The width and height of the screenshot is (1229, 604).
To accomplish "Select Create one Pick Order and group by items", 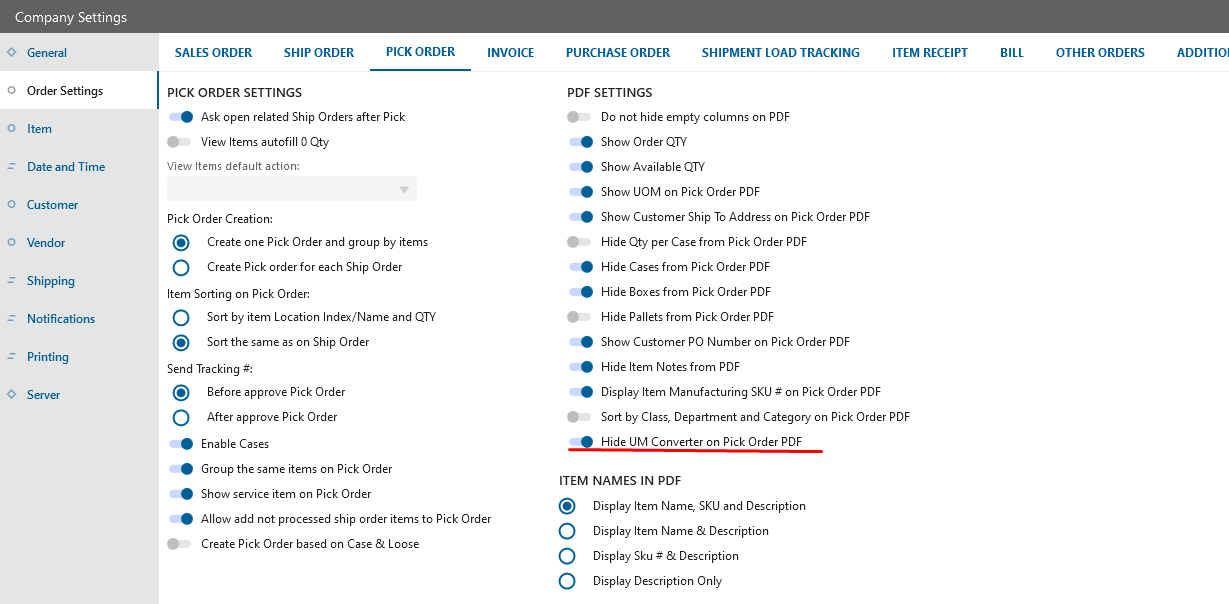I will click(x=181, y=242).
